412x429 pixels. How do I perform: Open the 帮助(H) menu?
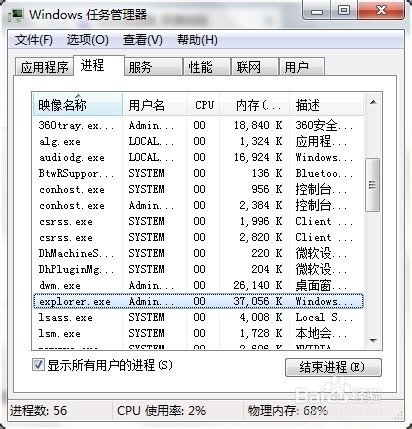(197, 40)
